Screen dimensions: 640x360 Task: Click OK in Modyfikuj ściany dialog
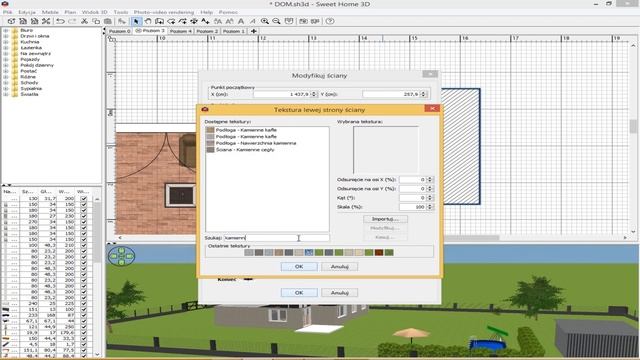(299, 293)
